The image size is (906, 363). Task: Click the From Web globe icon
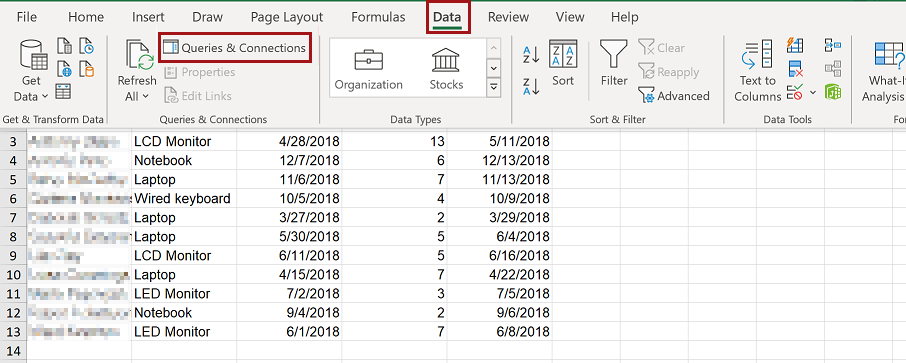click(x=65, y=69)
